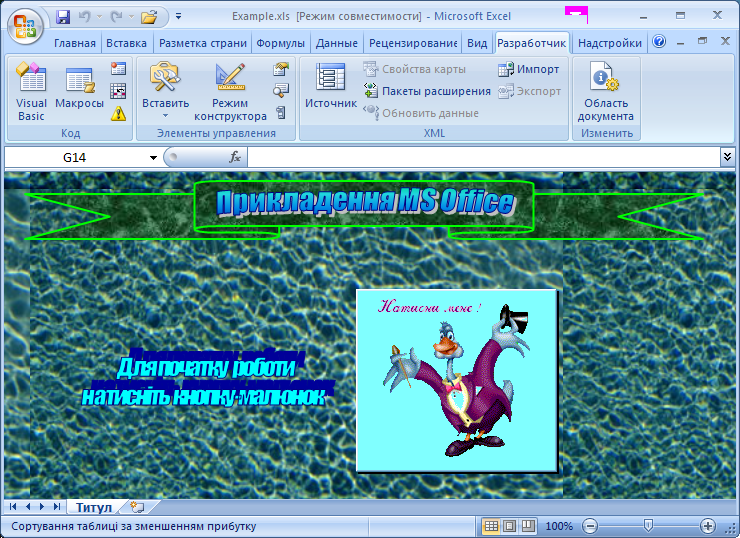Select the Разработчик tab
The image size is (740, 538).
pos(531,43)
